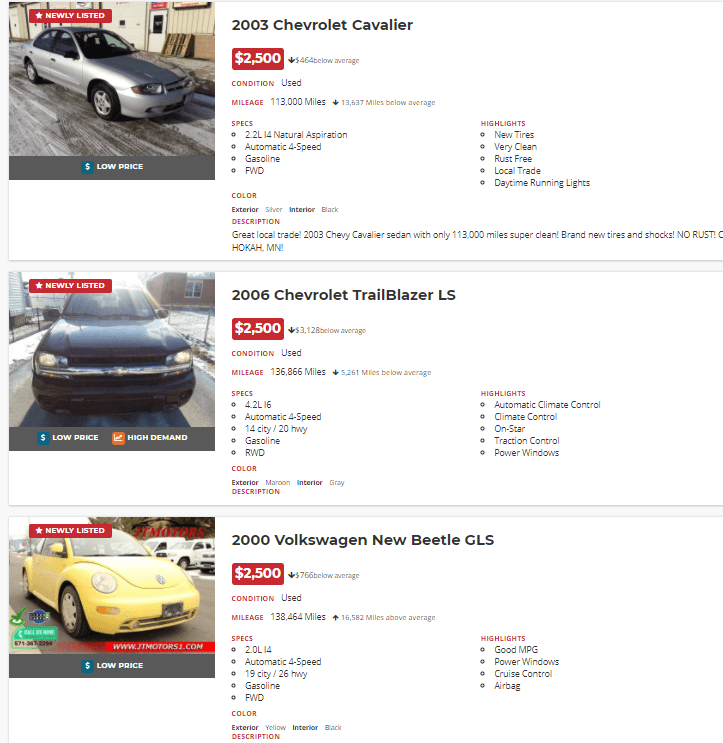This screenshot has width=723, height=743.
Task: Open the 2006 Chevrolet TrailBlazer LS listing title
Action: click(344, 295)
